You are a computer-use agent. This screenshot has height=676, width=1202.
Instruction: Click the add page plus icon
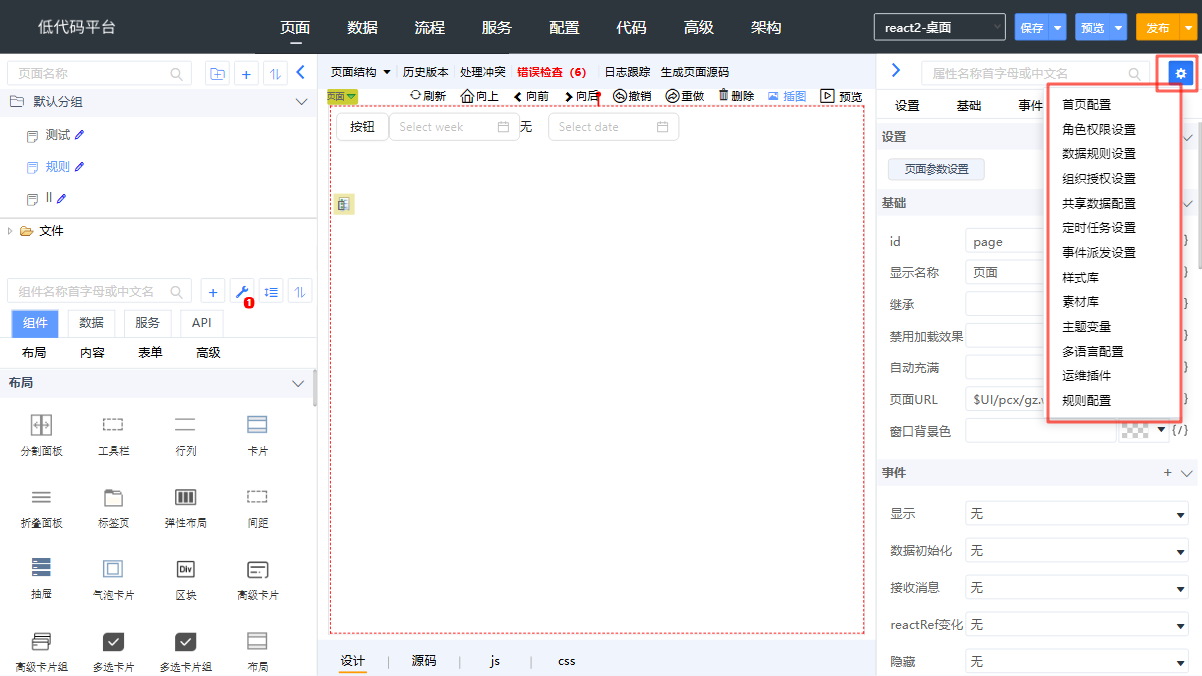246,73
